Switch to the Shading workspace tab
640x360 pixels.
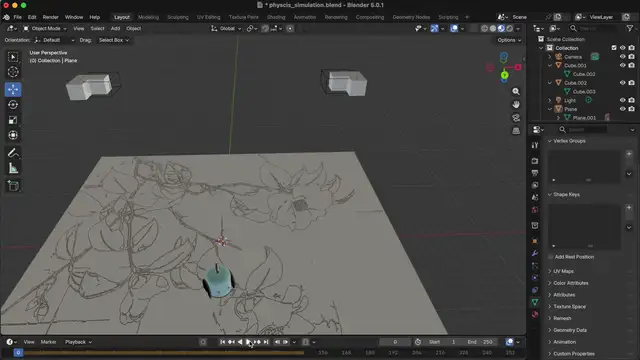(x=276, y=17)
